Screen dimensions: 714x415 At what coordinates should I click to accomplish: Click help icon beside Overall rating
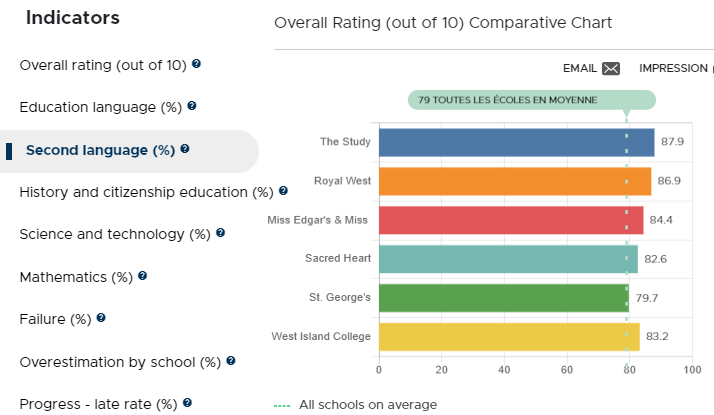(x=196, y=64)
